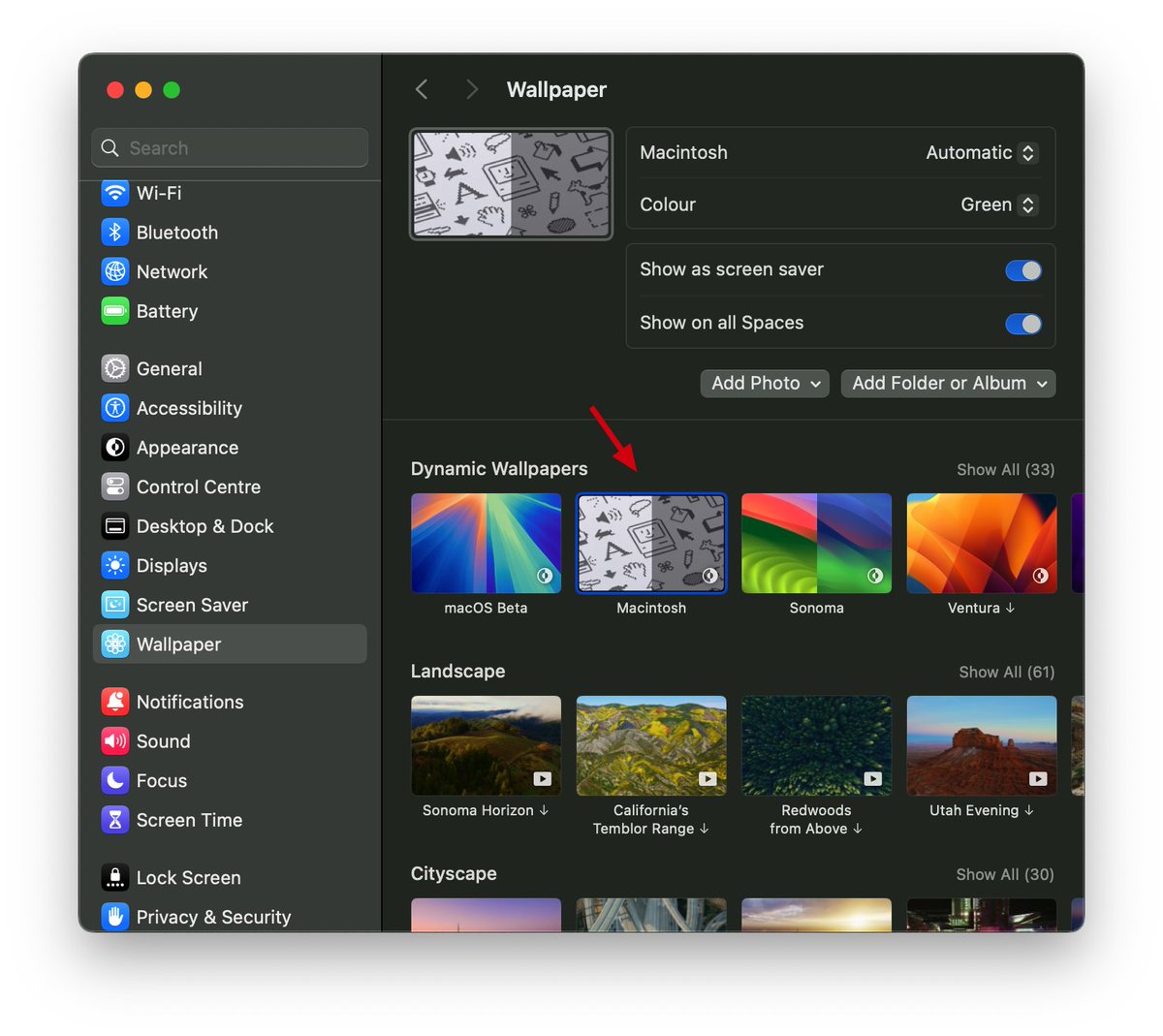Select Notifications in the sidebar
Screen dimensions: 1163x1036
coord(230,702)
